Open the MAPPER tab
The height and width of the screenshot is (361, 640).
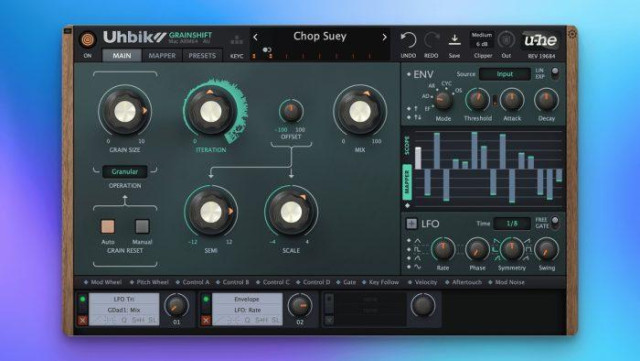pyautogui.click(x=162, y=56)
